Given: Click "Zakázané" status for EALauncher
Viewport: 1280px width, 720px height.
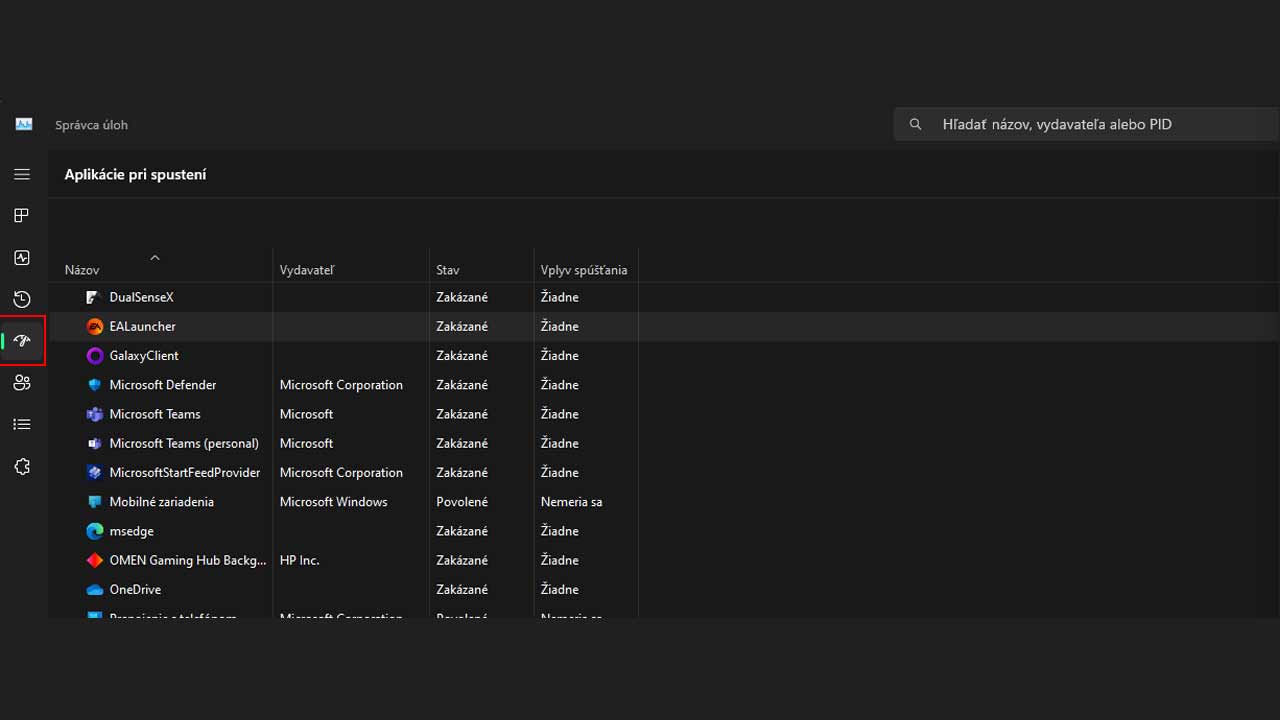Looking at the screenshot, I should tap(462, 326).
